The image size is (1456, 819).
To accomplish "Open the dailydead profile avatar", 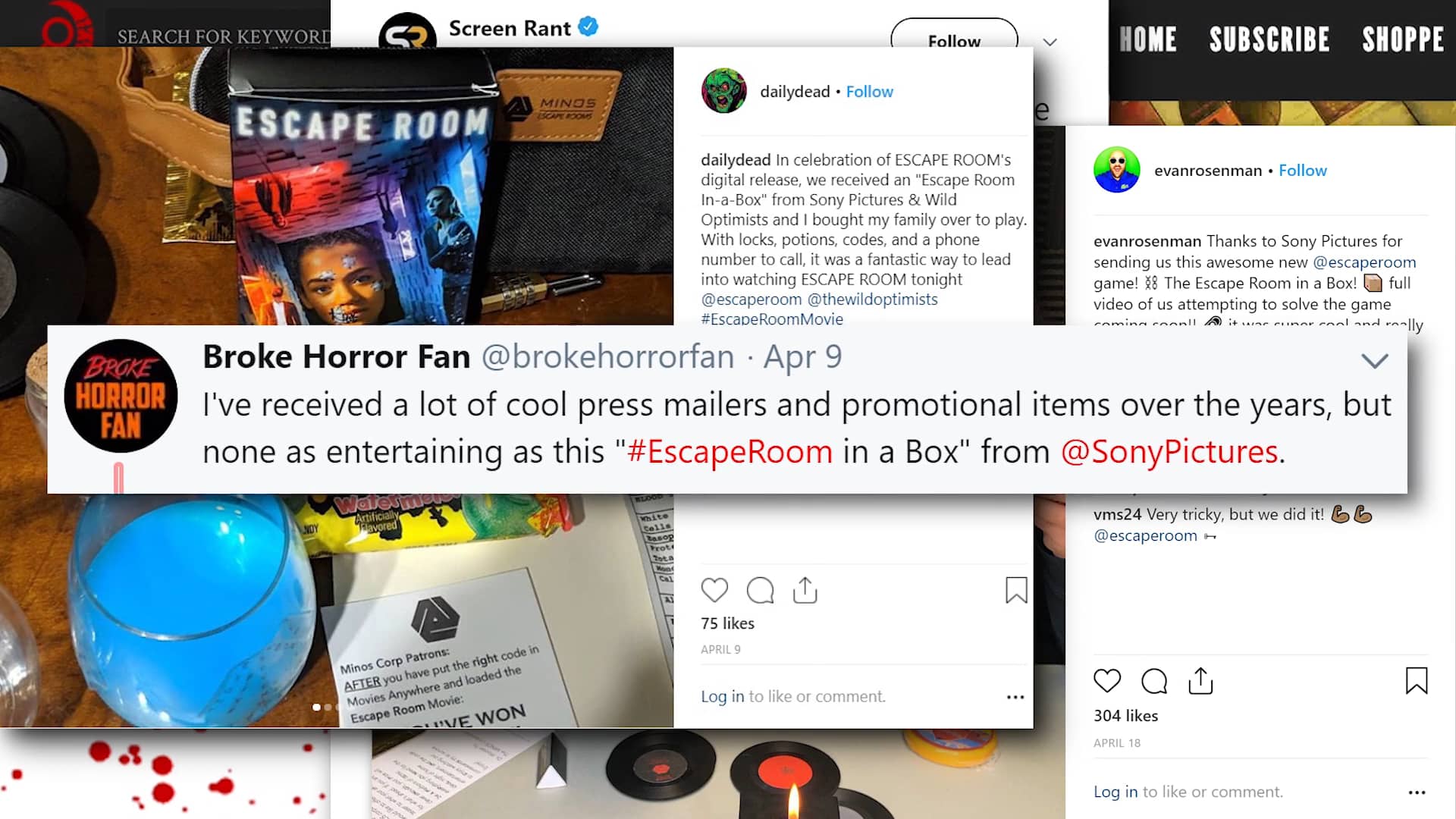I will click(723, 91).
